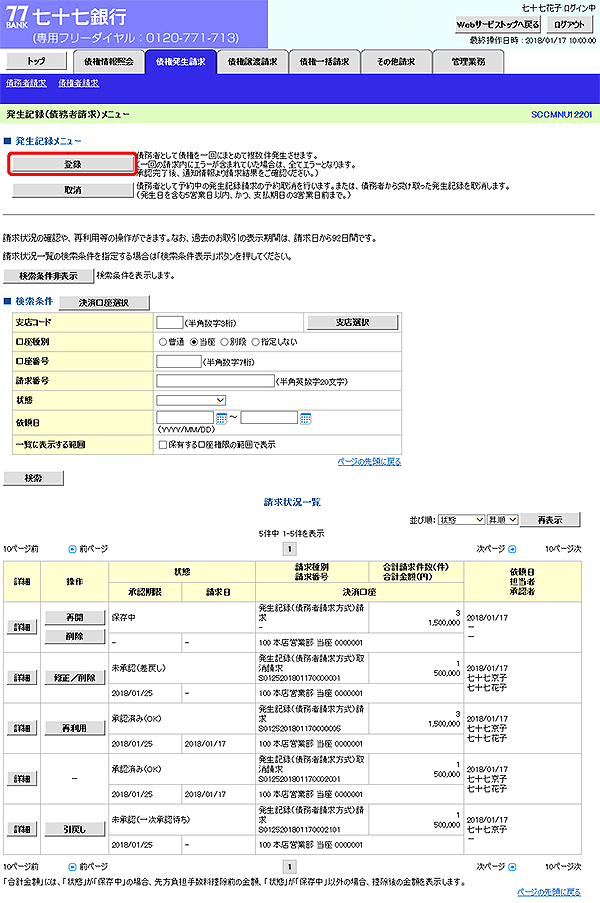This screenshot has height=903, width=600.
Task: Click the SCCMNU12201 screen ID text
Action: 561,115
